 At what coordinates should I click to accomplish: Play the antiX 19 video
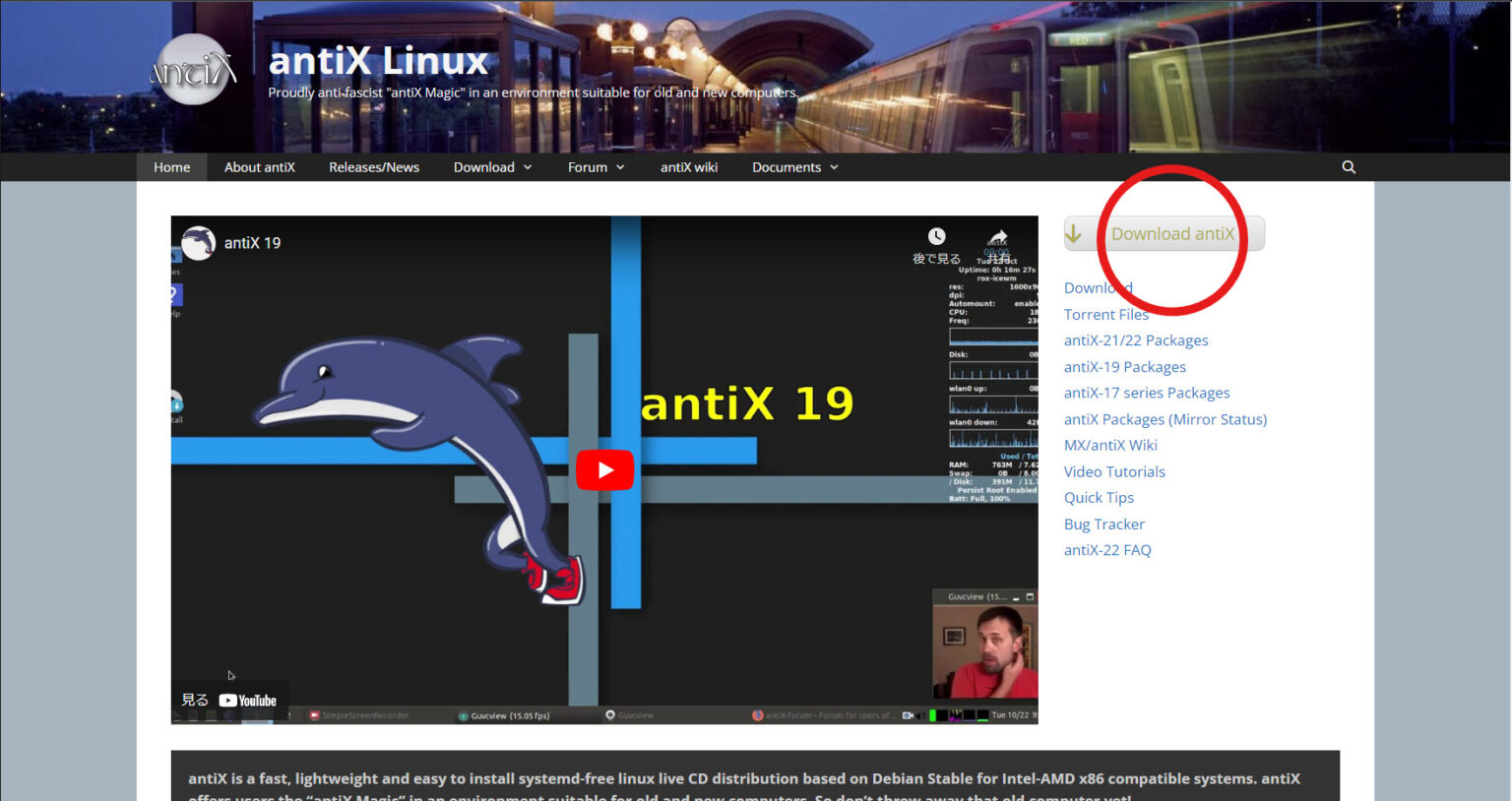[x=604, y=469]
